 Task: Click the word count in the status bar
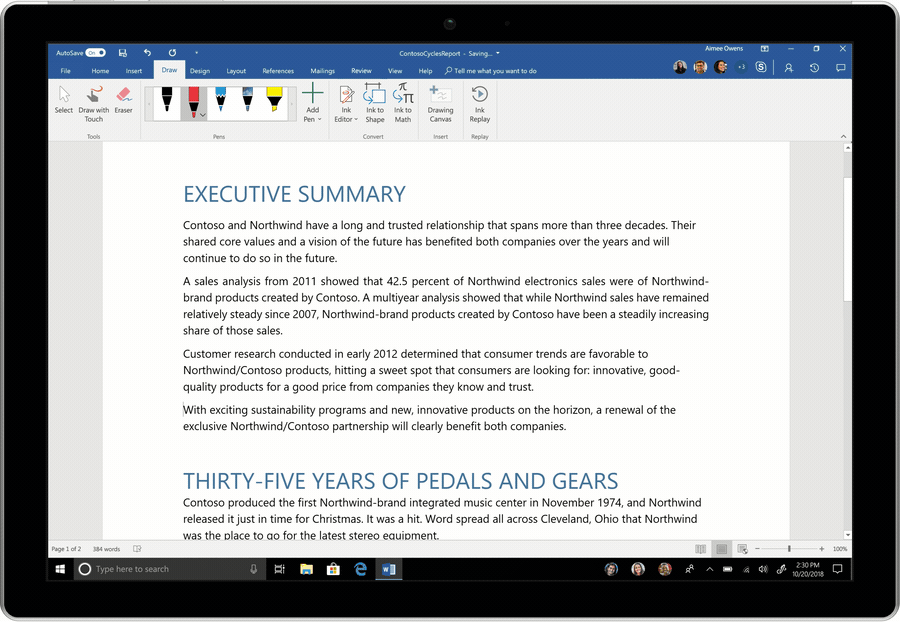tap(105, 548)
